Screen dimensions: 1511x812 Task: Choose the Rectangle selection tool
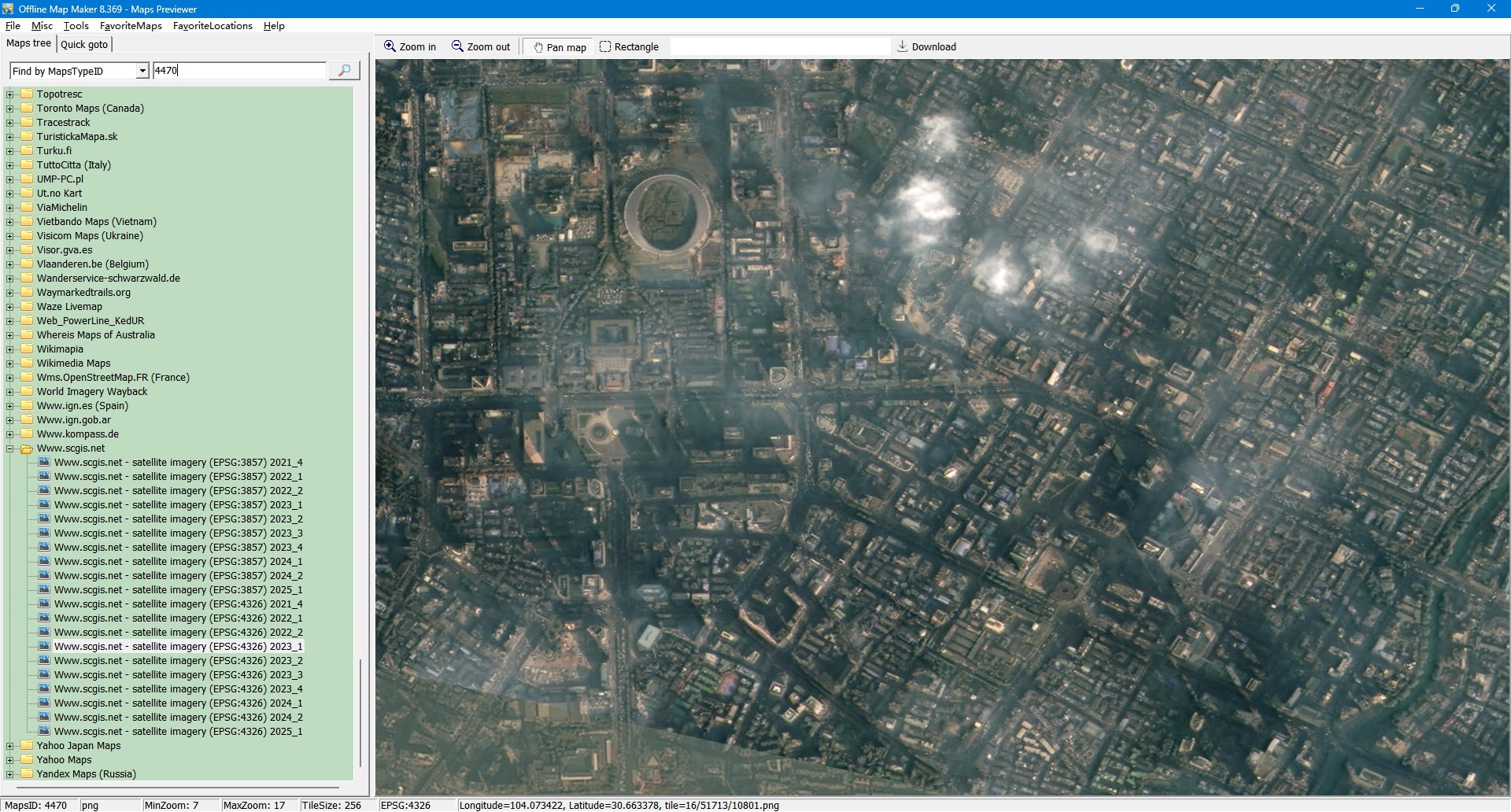pyautogui.click(x=629, y=47)
